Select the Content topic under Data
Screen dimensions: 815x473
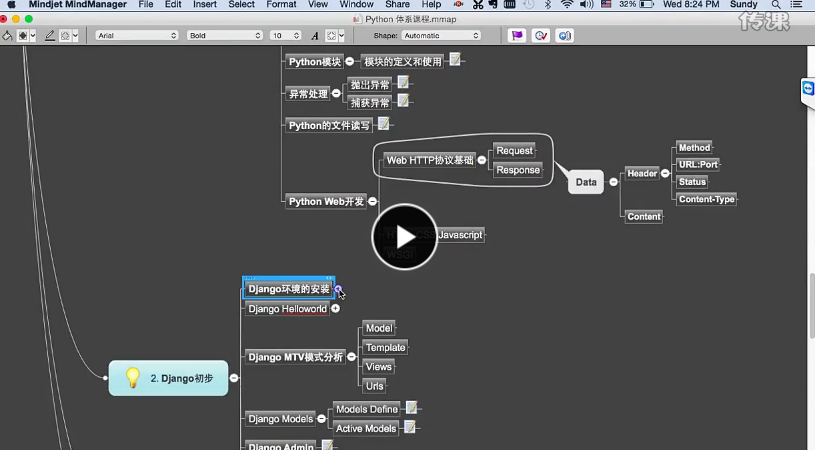coord(643,217)
